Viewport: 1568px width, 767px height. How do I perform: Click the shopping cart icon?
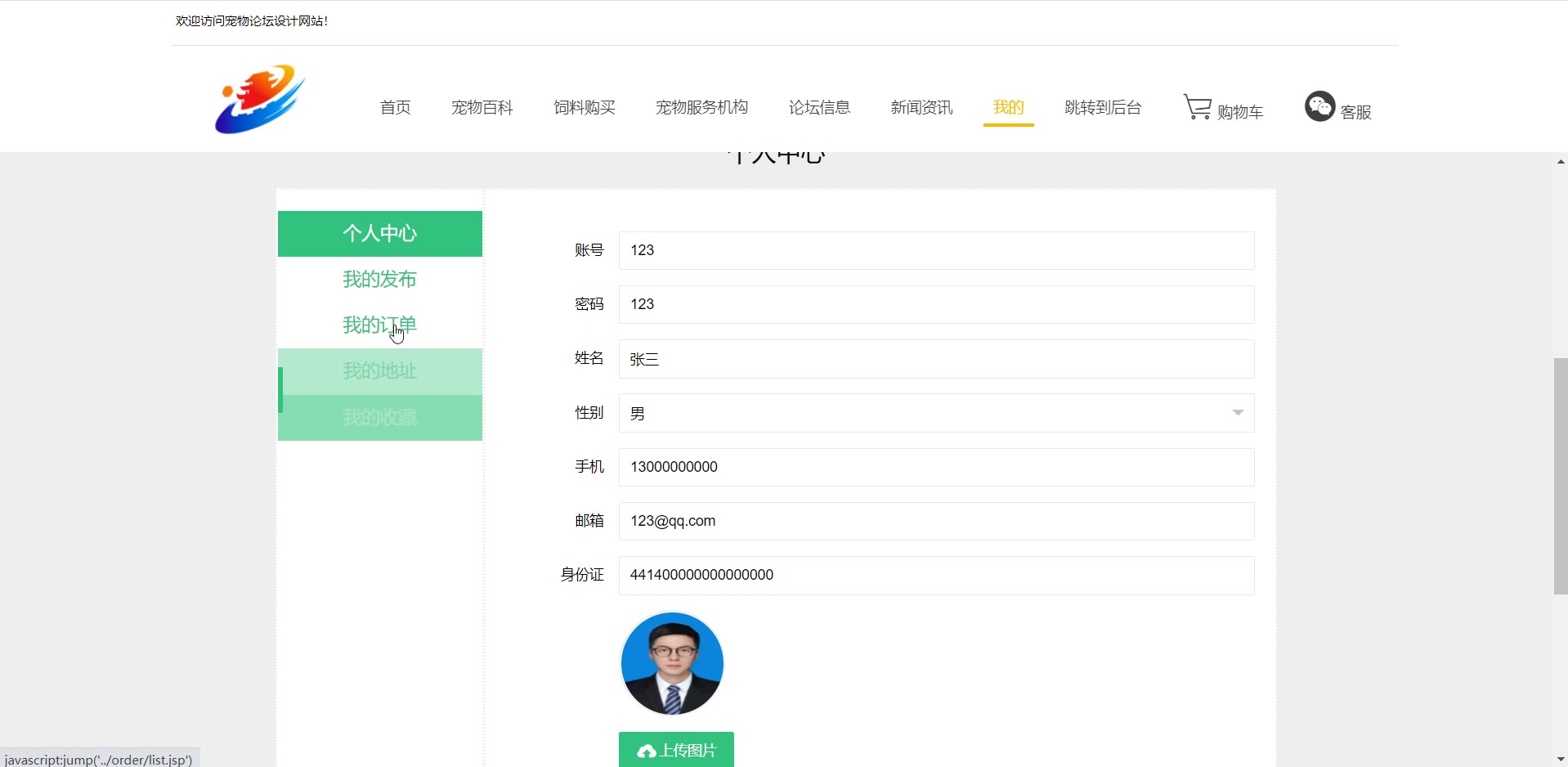point(1198,107)
